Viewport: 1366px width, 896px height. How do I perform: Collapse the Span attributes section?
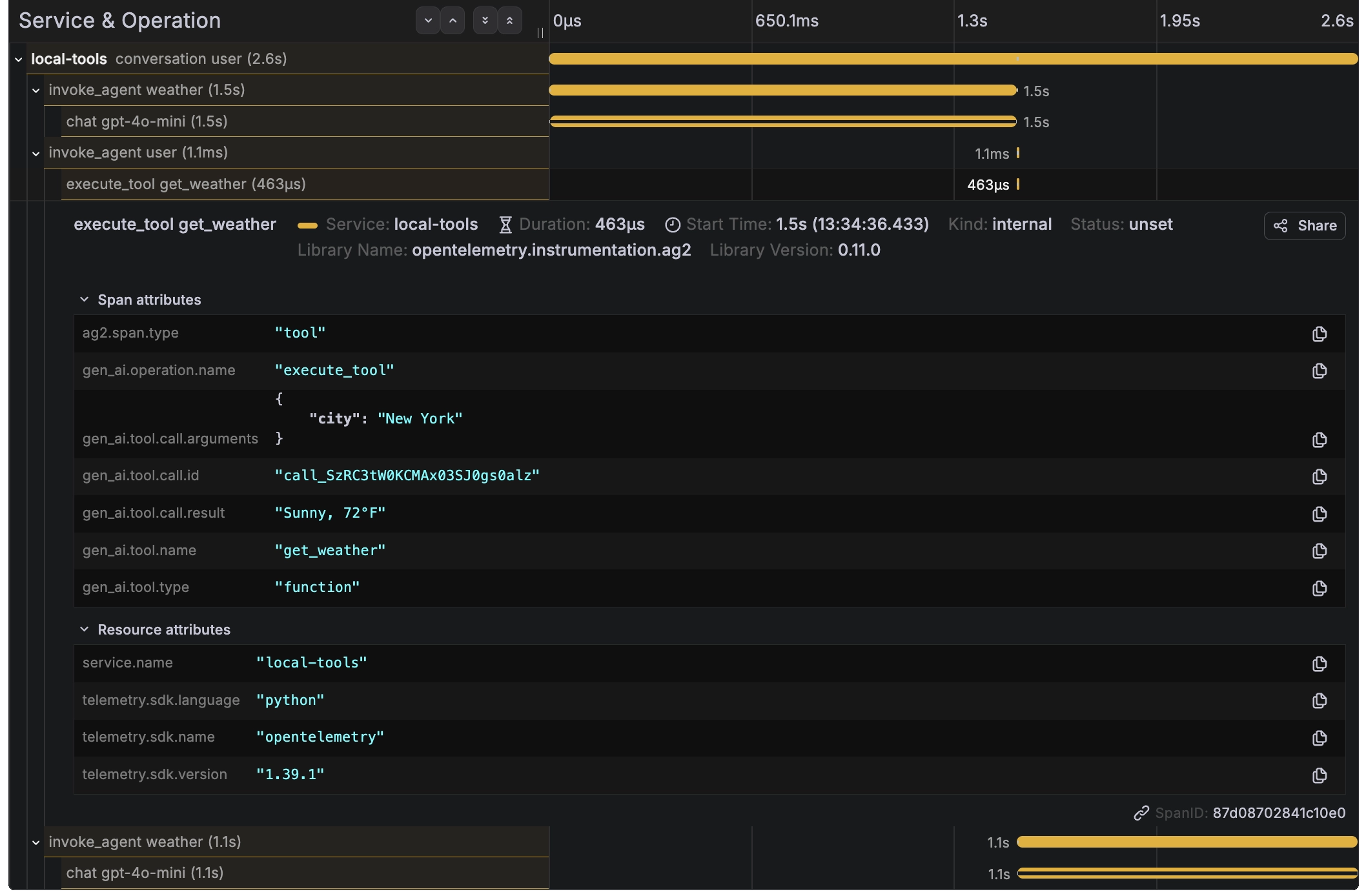pyautogui.click(x=84, y=300)
